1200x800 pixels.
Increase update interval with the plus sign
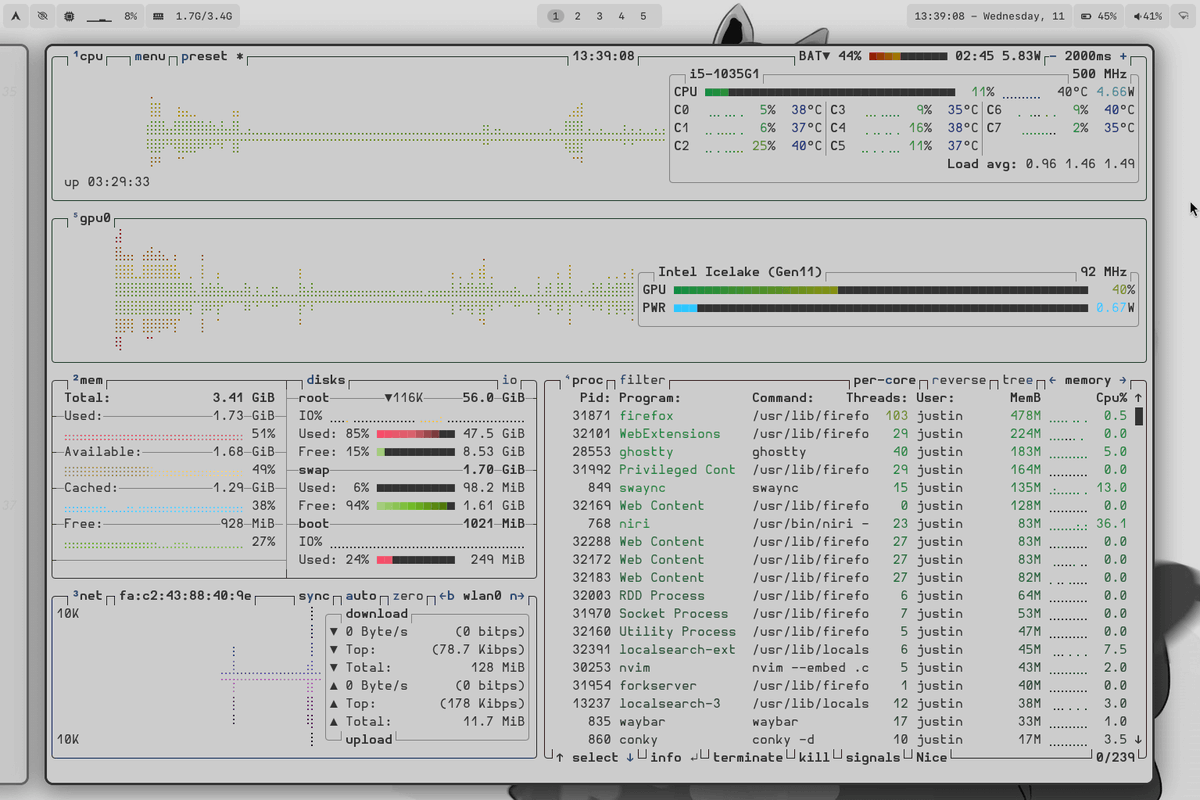(x=1123, y=56)
